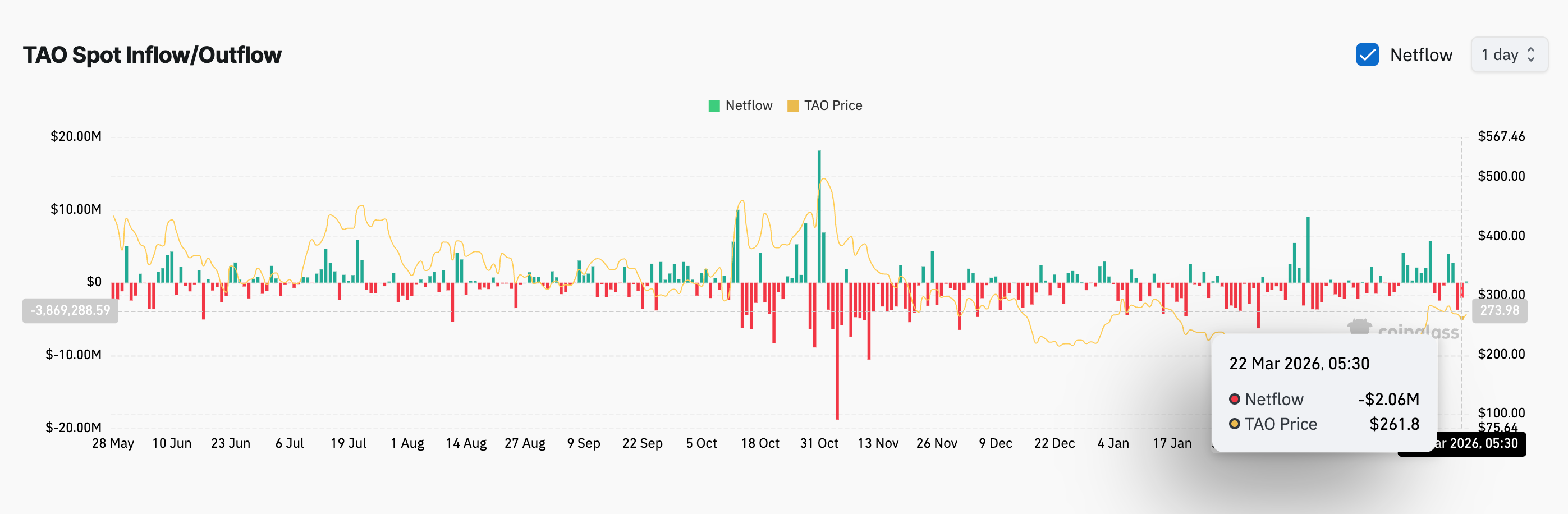The height and width of the screenshot is (514, 1568).
Task: Click the yellow TAO Price dot in tooltip
Action: (x=1235, y=424)
